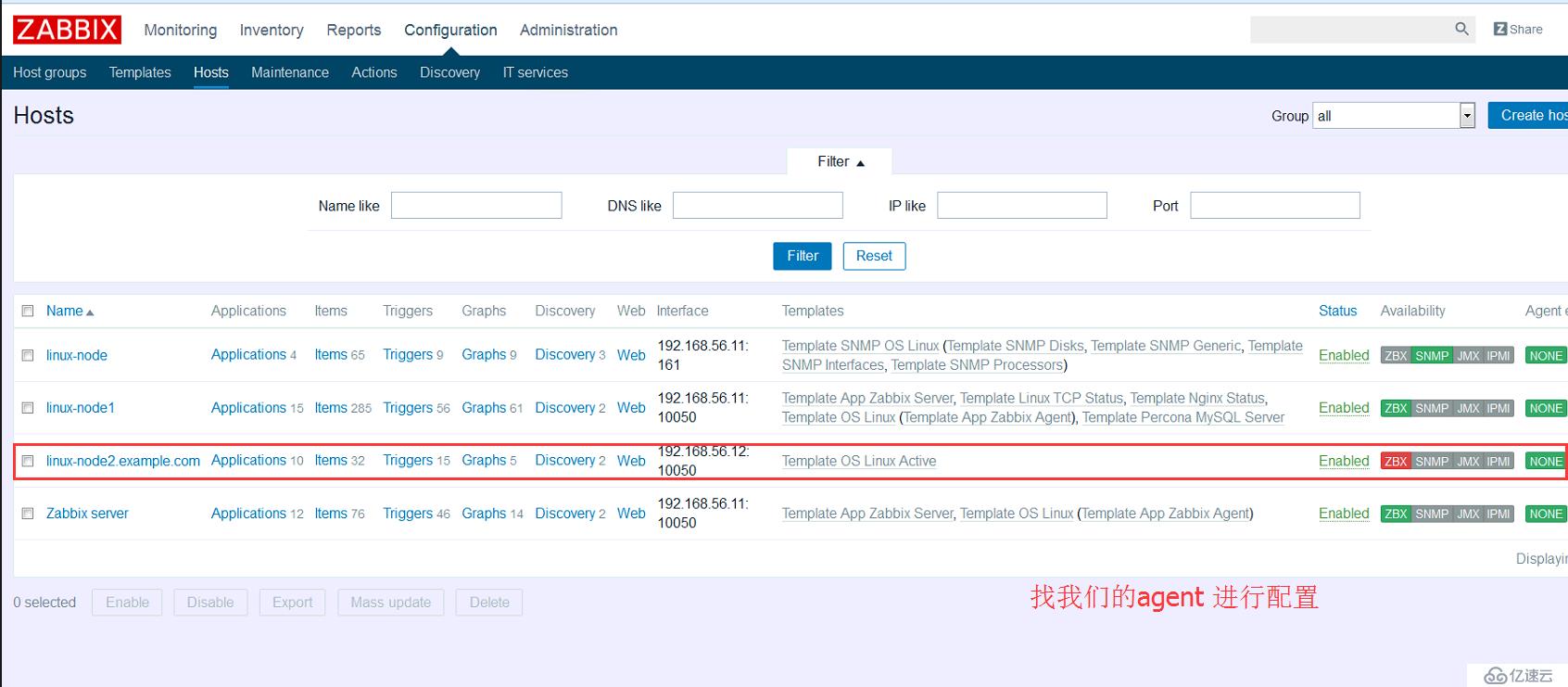The width and height of the screenshot is (1568, 687).
Task: Click NONE encryption badge for Zabbix server
Action: [x=1546, y=514]
